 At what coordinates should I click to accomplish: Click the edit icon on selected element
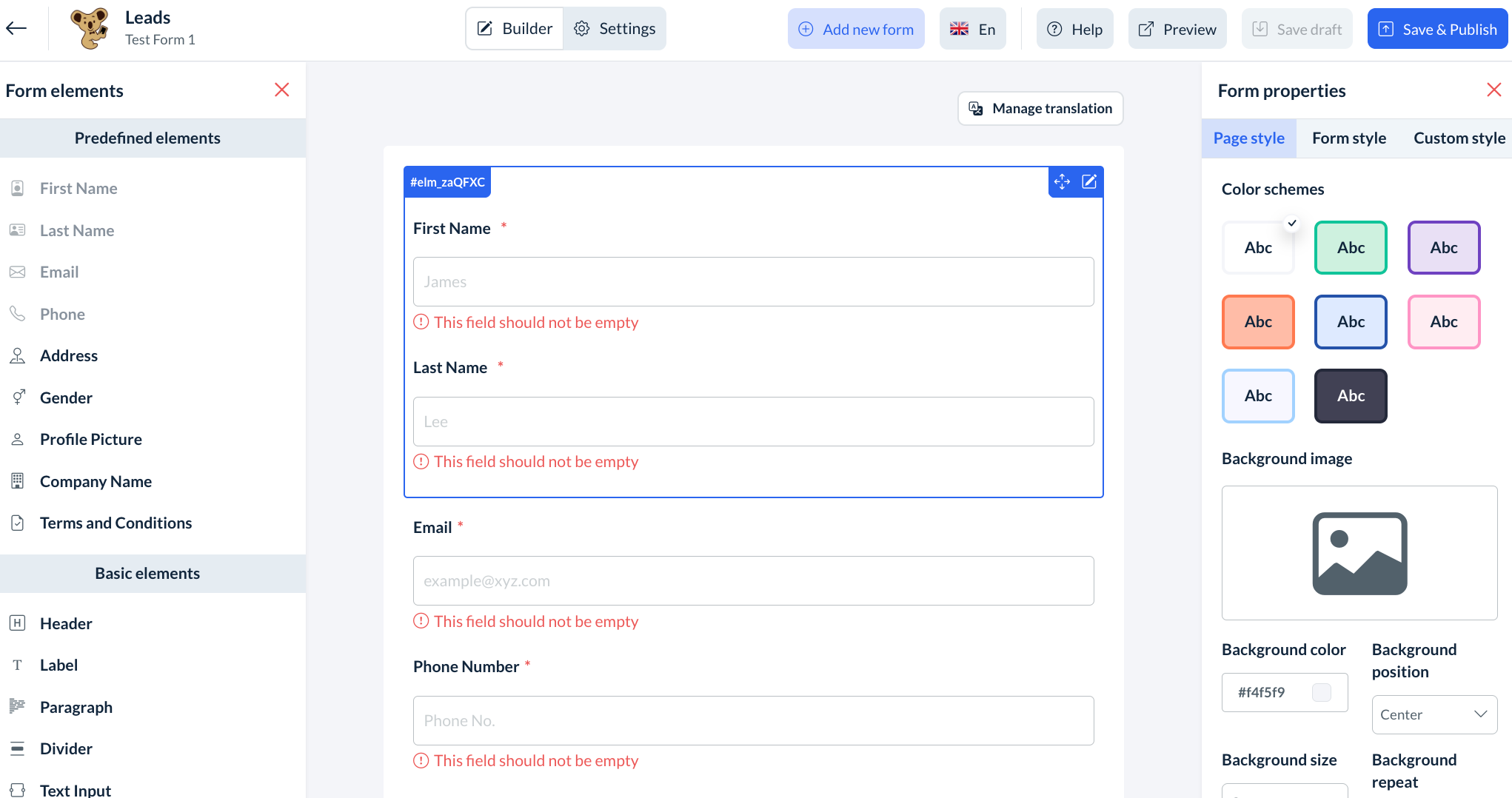[1089, 181]
